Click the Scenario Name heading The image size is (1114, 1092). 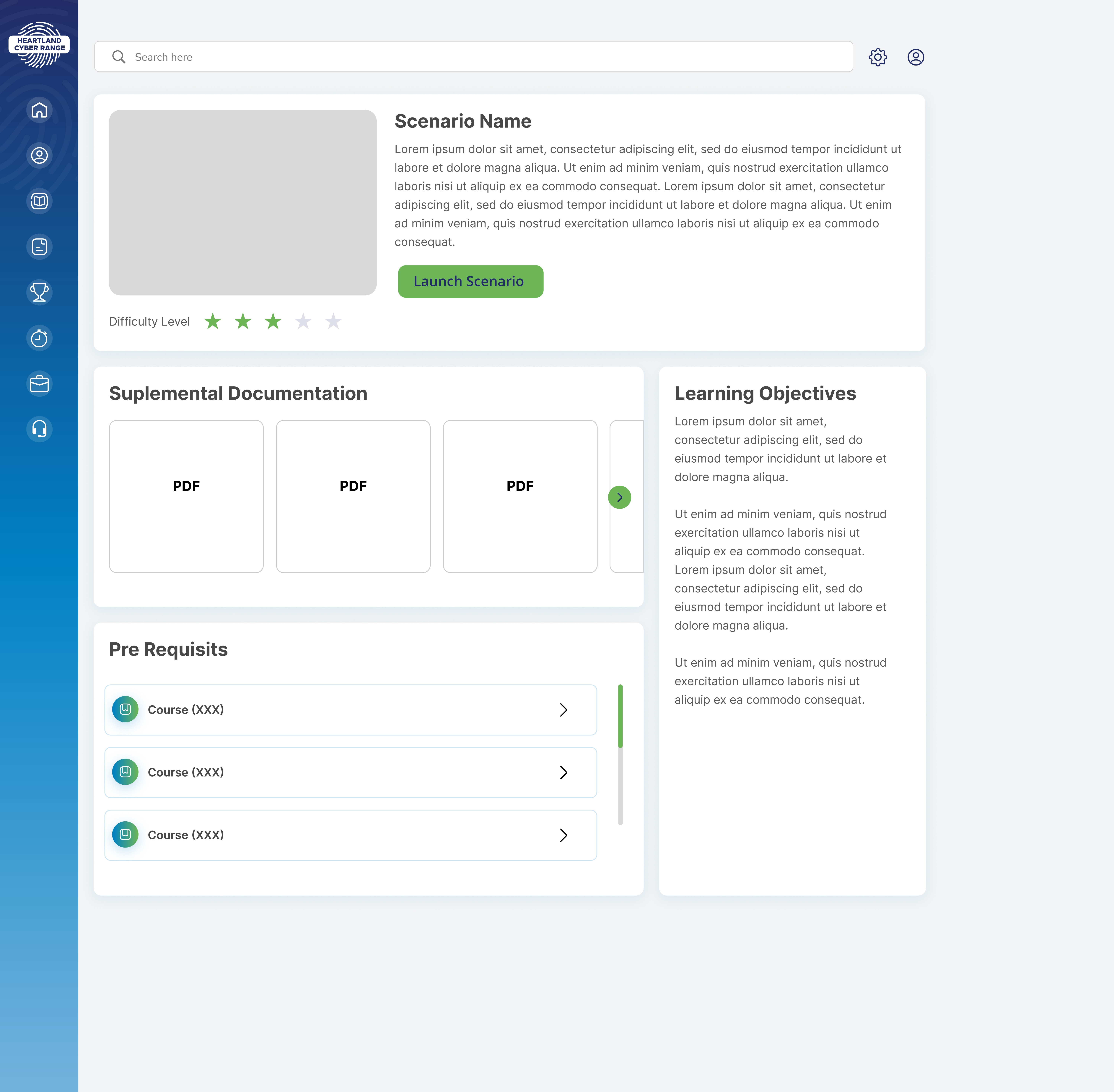(463, 121)
